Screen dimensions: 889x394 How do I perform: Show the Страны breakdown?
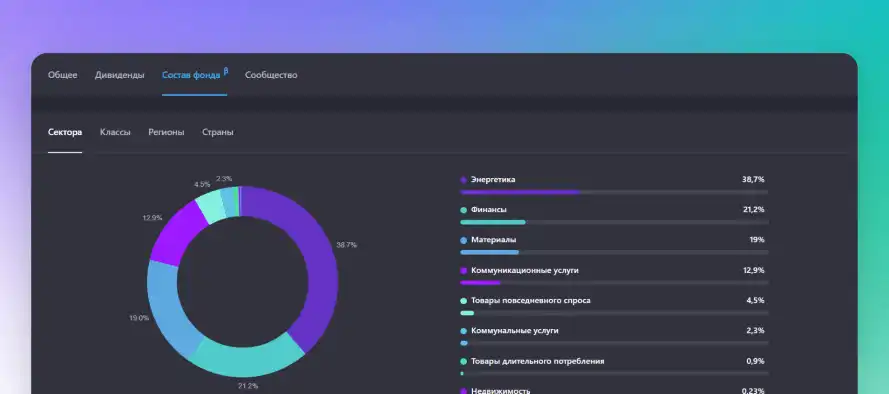(x=218, y=132)
